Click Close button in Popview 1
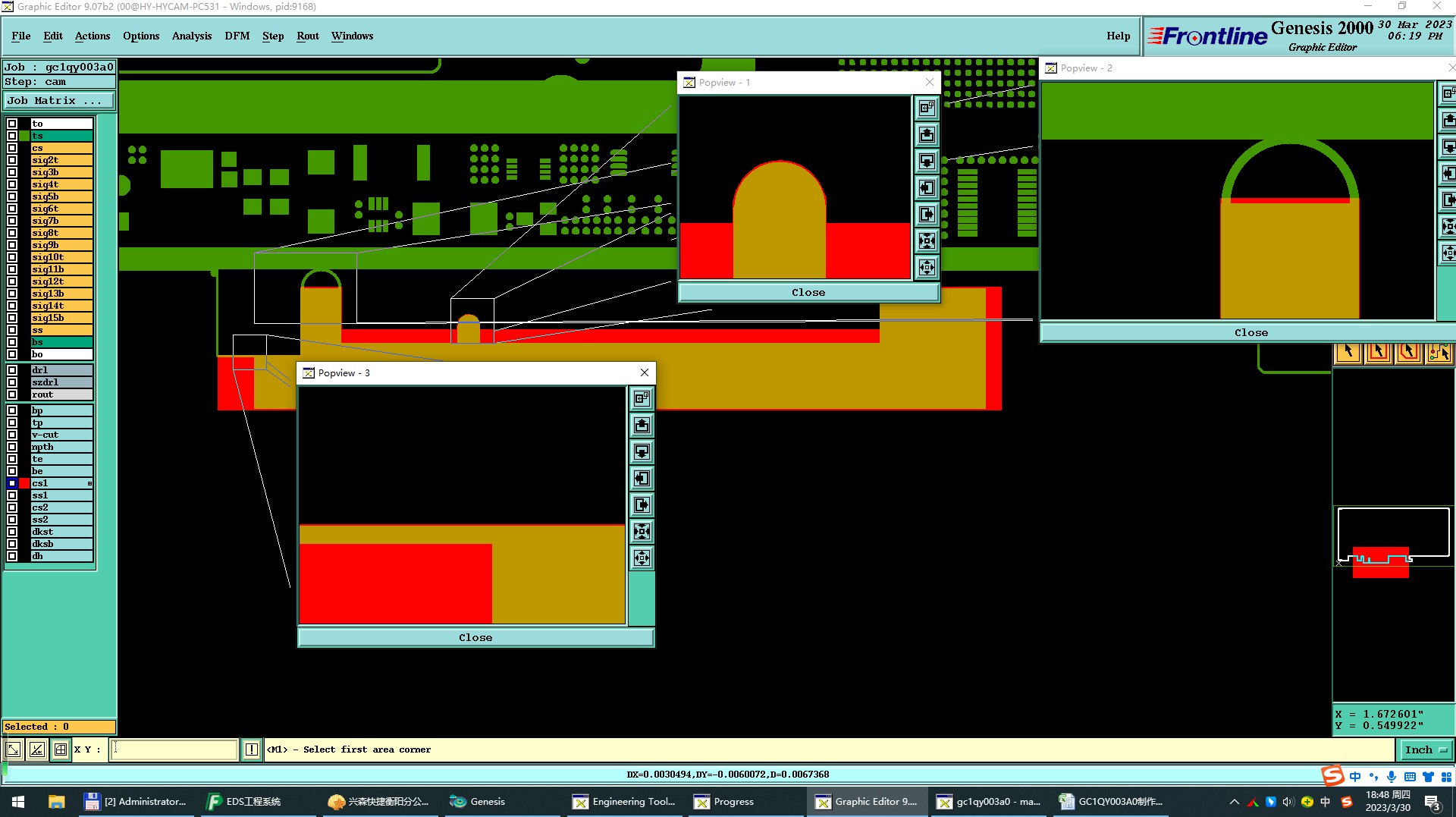Image resolution: width=1456 pixels, height=817 pixels. 808,292
